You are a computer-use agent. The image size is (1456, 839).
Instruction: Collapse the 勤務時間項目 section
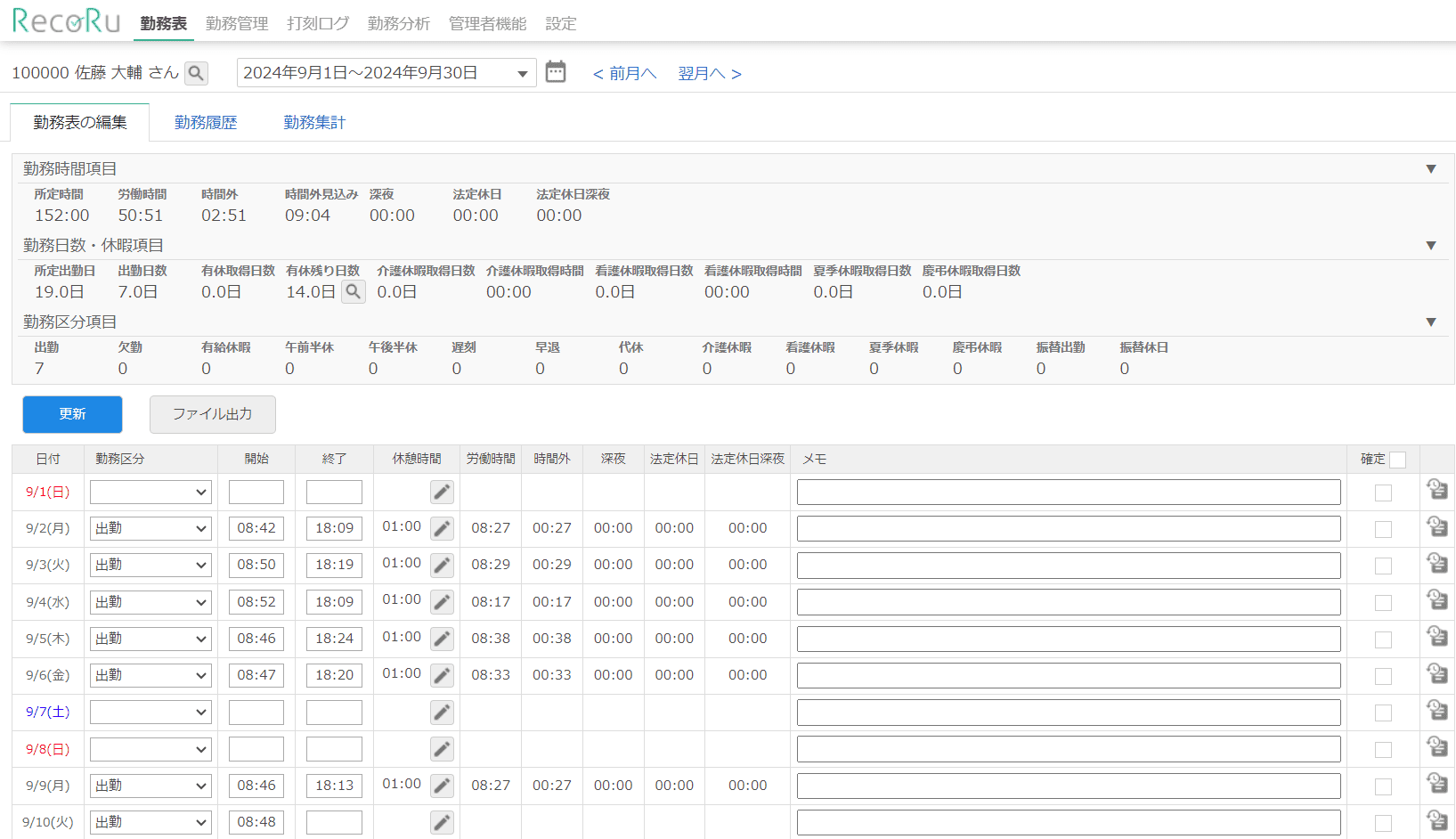[x=1431, y=169]
